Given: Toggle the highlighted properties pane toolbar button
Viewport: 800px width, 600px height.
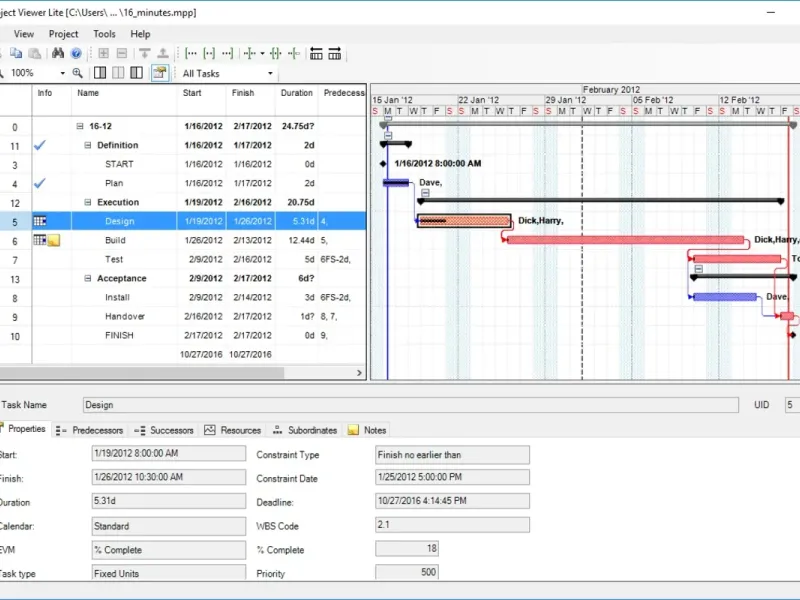Looking at the screenshot, I should 160,73.
